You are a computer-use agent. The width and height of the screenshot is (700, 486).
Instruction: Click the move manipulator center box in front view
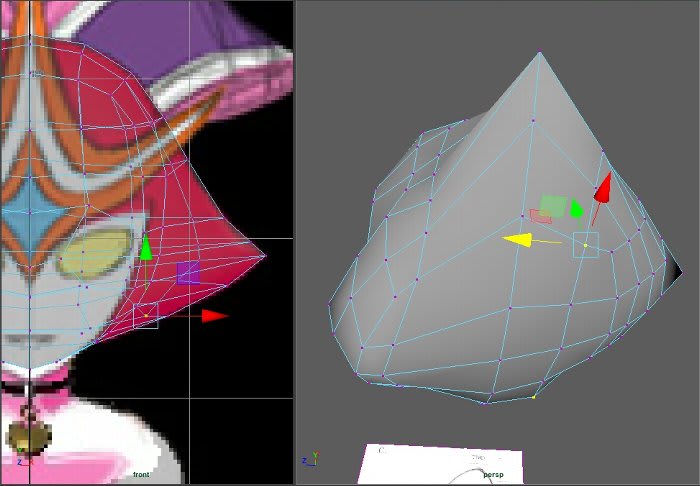tap(146, 316)
